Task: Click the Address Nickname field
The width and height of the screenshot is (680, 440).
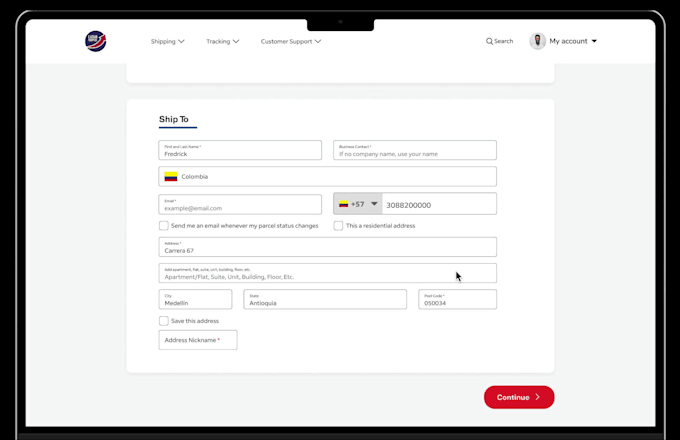Action: tap(198, 340)
